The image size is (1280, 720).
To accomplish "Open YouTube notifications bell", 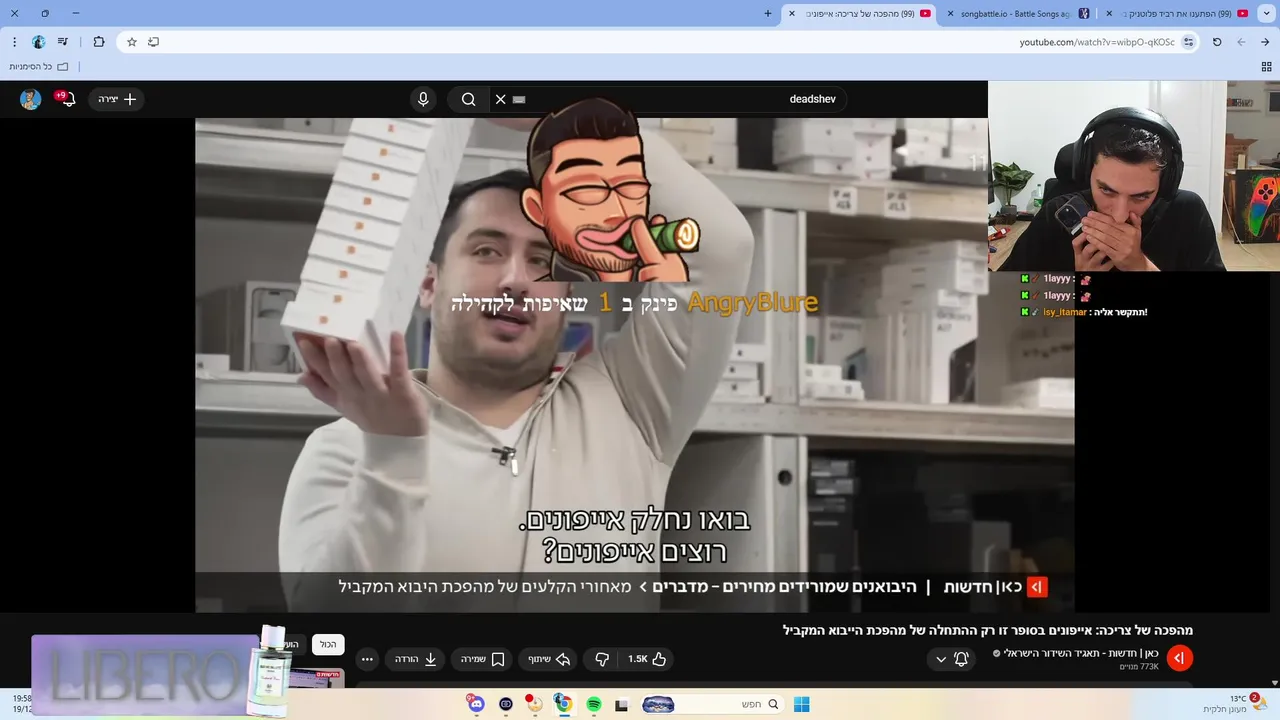I will click(67, 99).
